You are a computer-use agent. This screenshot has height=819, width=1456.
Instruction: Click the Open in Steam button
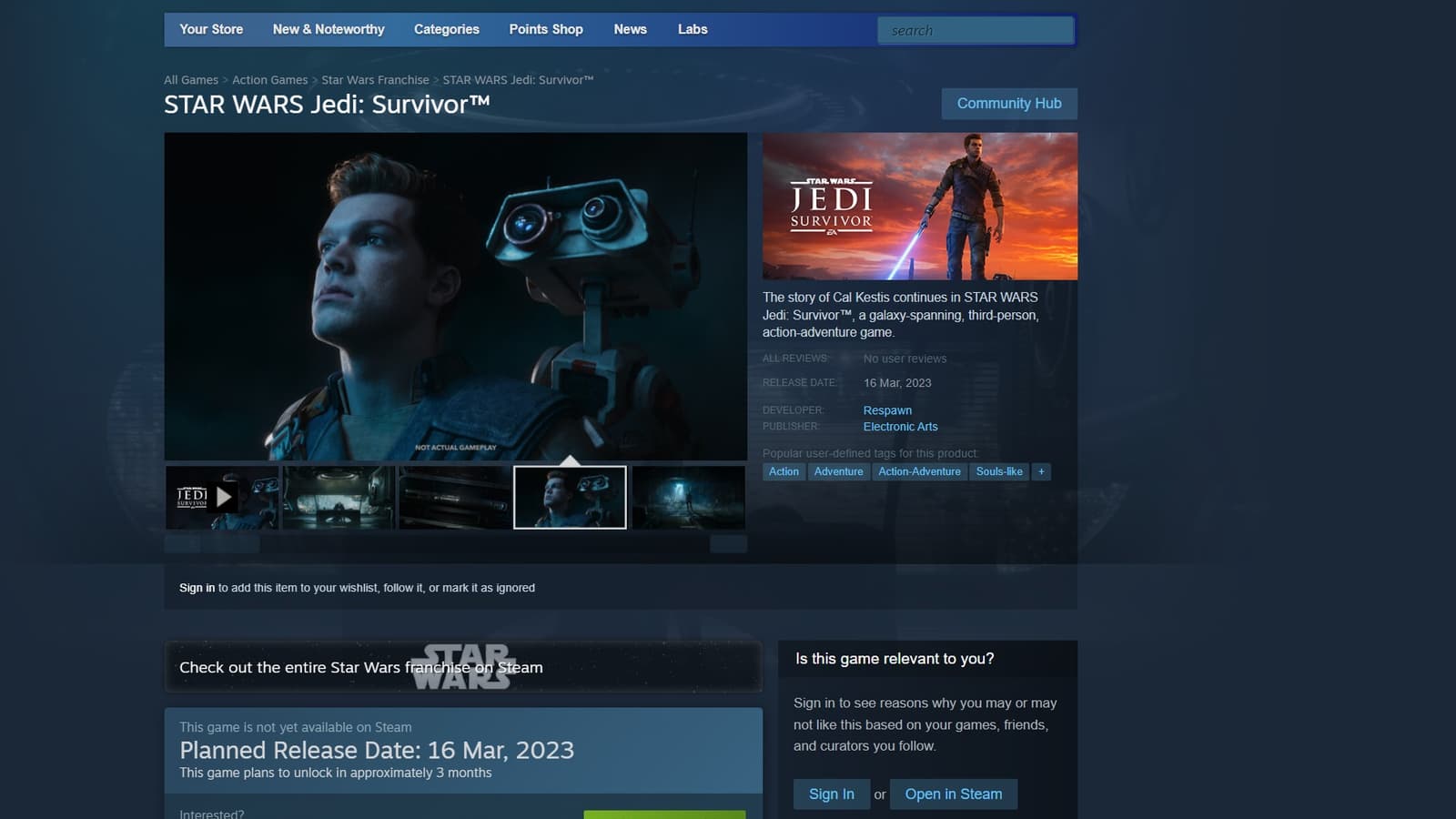[x=954, y=794]
